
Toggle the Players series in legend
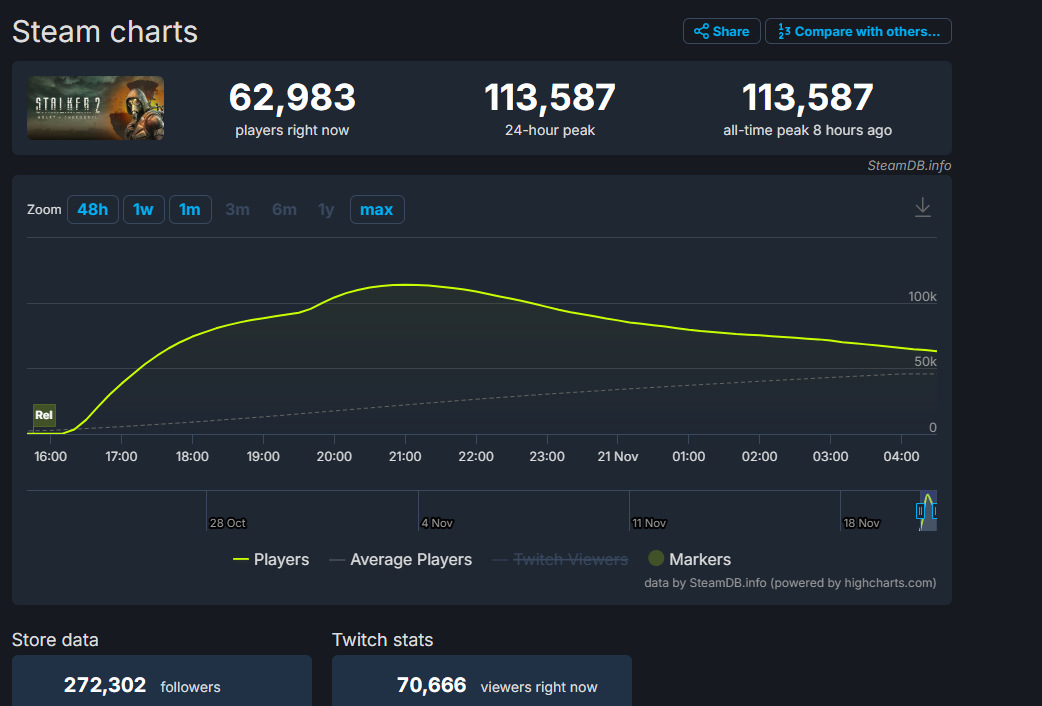(x=271, y=560)
